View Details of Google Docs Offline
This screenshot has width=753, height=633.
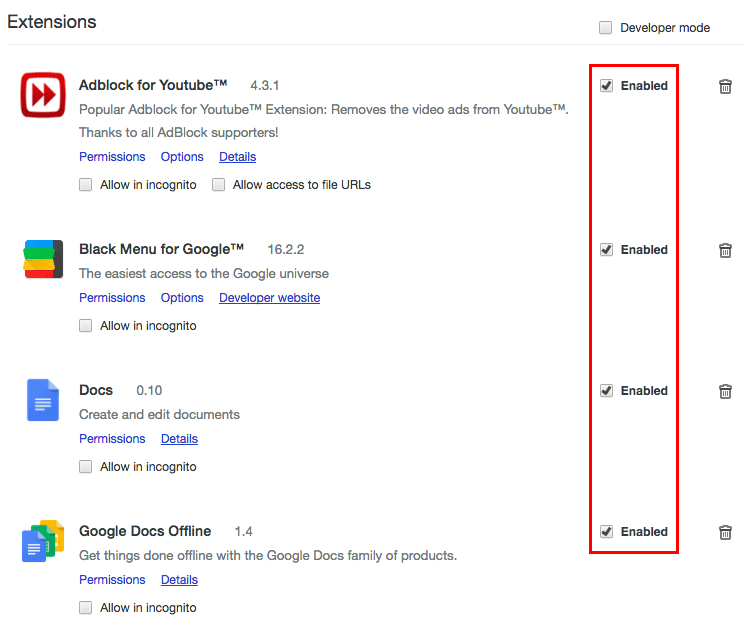pyautogui.click(x=179, y=580)
